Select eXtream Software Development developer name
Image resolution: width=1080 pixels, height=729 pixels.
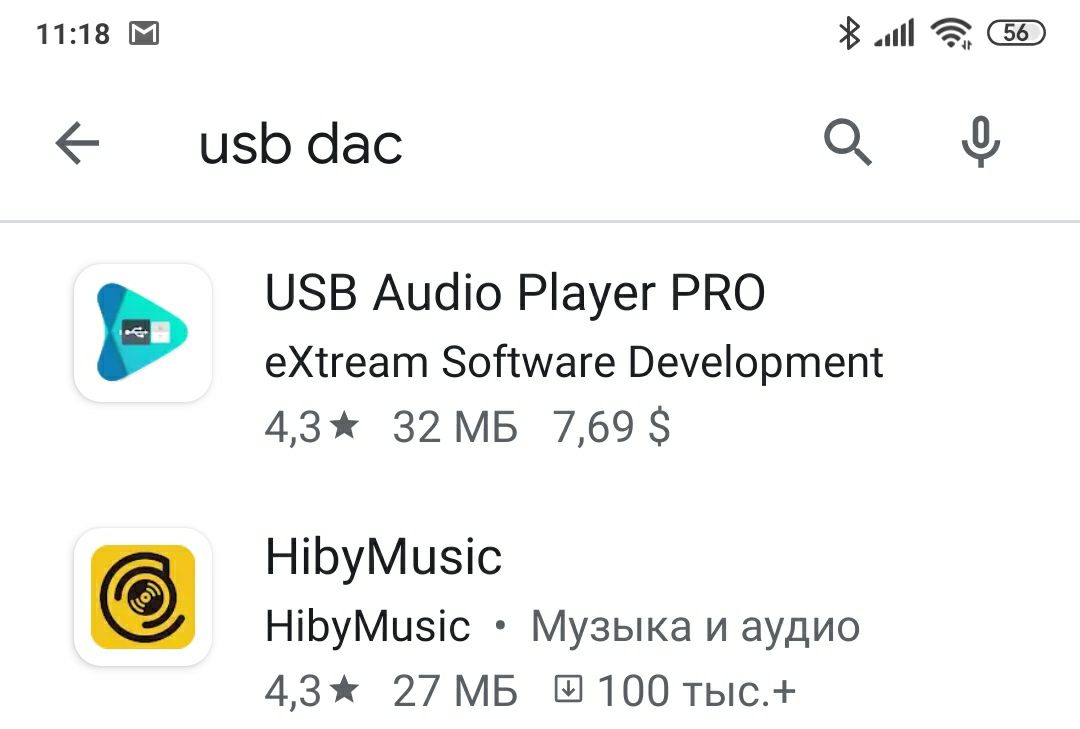(574, 362)
